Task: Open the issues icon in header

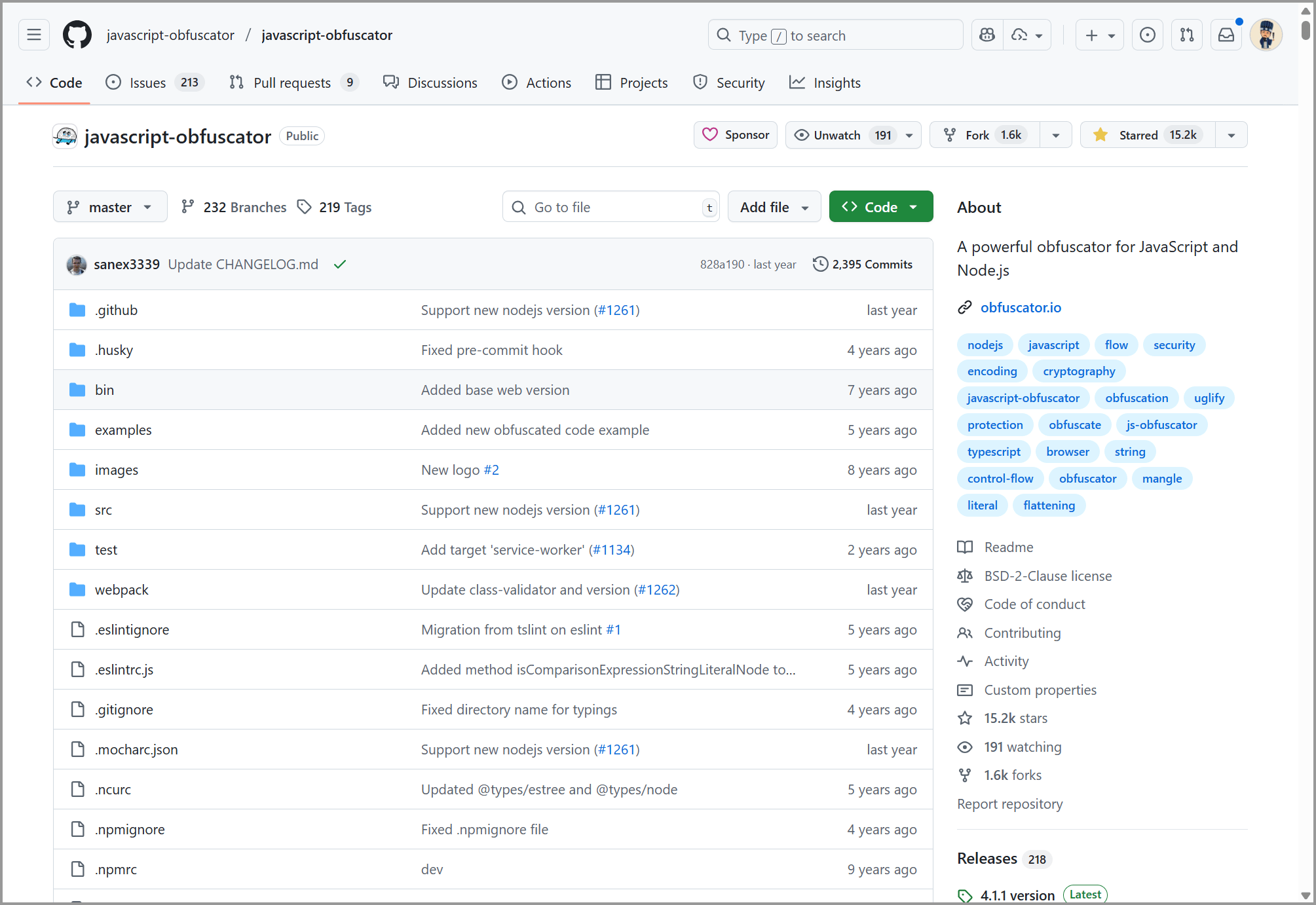Action: [1148, 35]
